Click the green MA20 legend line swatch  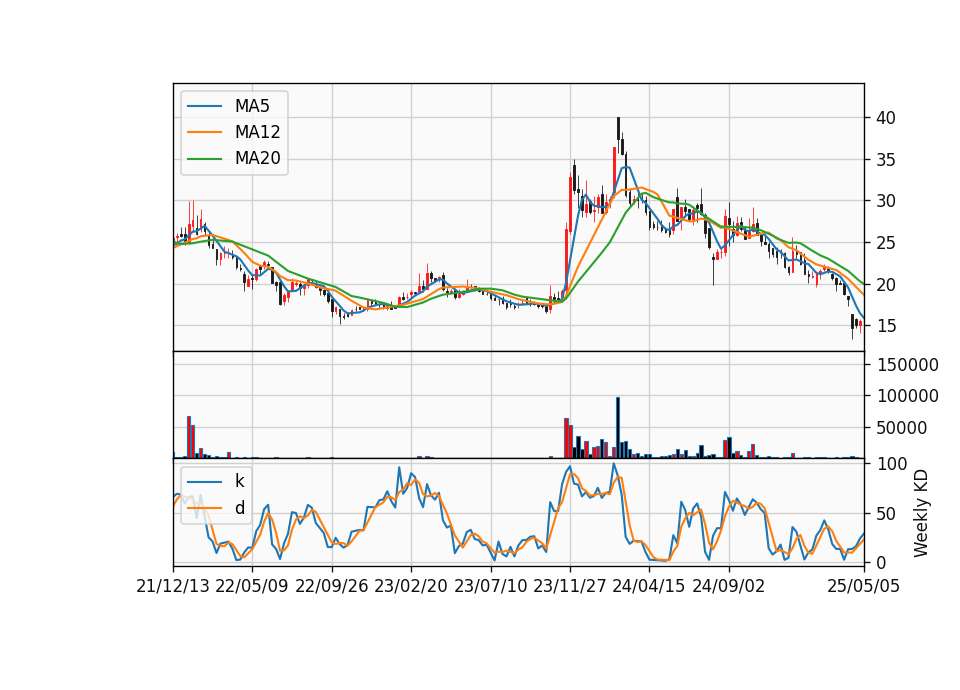tap(204, 159)
